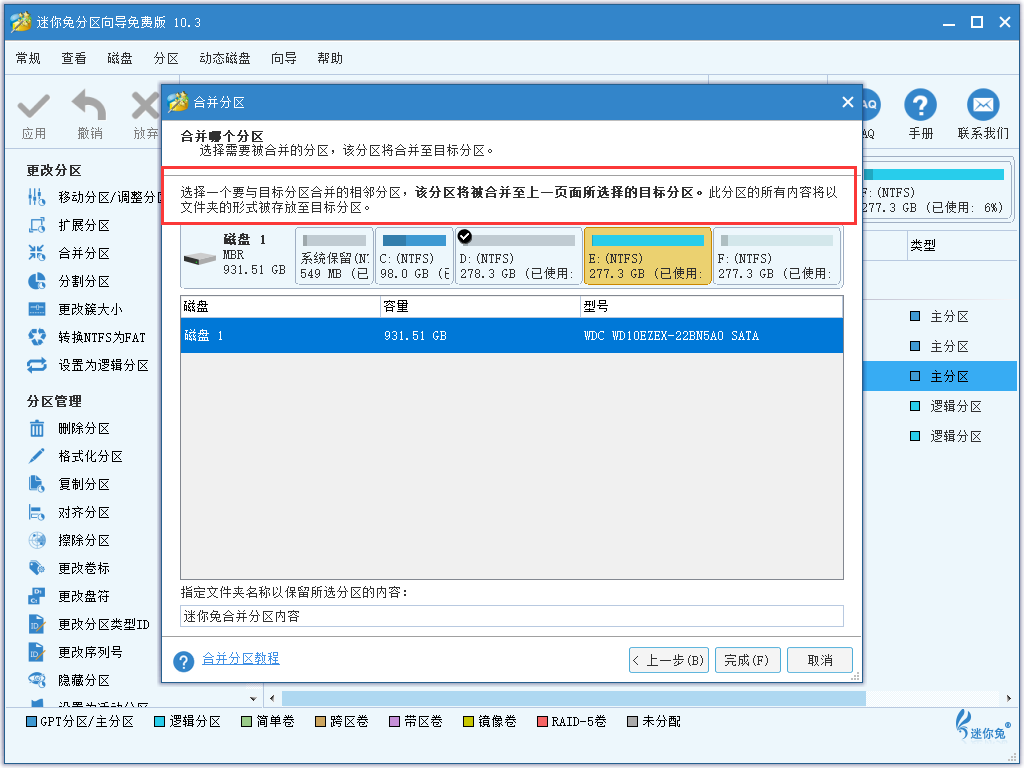The image size is (1024, 768).
Task: Click the 隐藏分区 icon
Action: (x=37, y=680)
